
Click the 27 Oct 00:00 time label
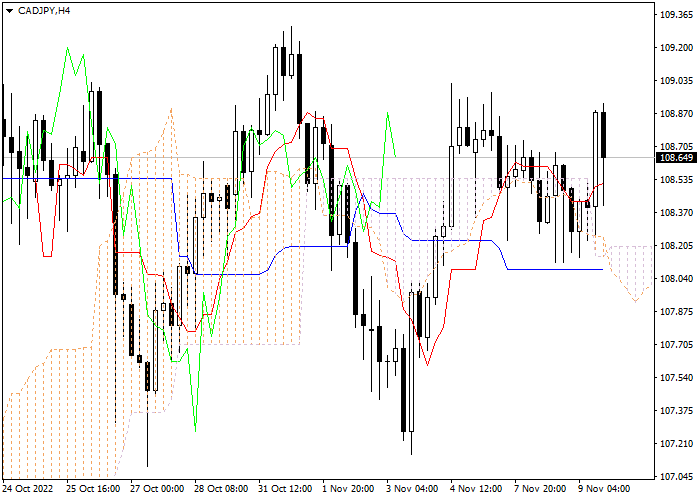coord(157,489)
